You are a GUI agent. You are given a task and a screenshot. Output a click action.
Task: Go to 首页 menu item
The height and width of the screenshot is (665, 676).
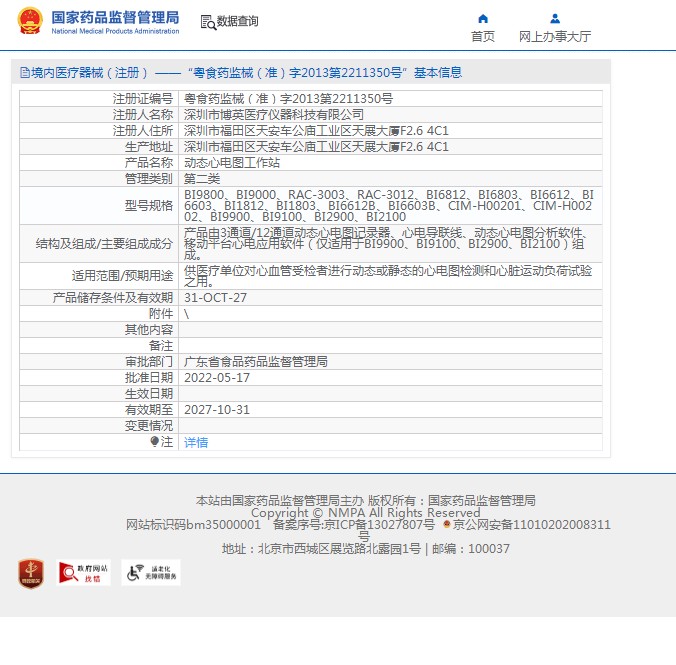(483, 37)
